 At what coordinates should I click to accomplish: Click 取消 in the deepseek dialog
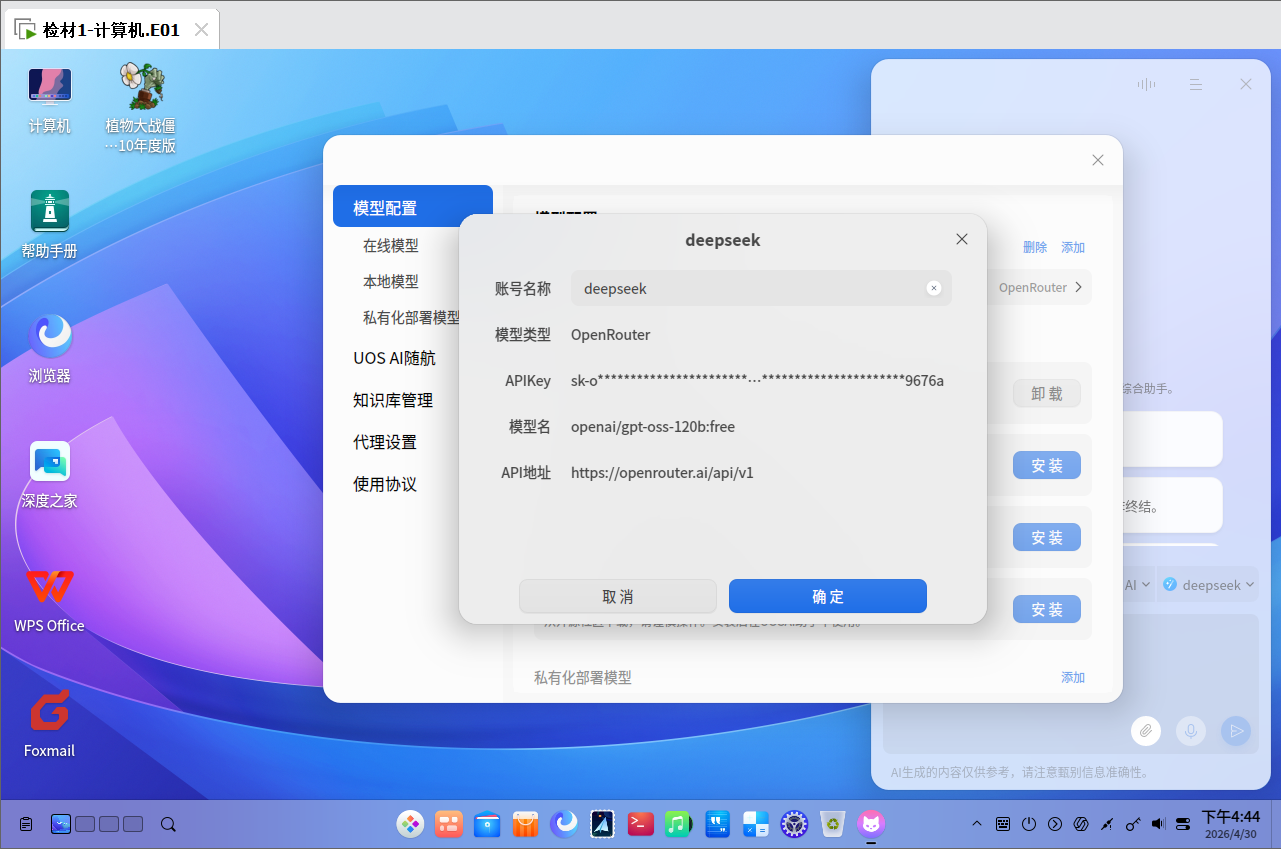pyautogui.click(x=618, y=596)
